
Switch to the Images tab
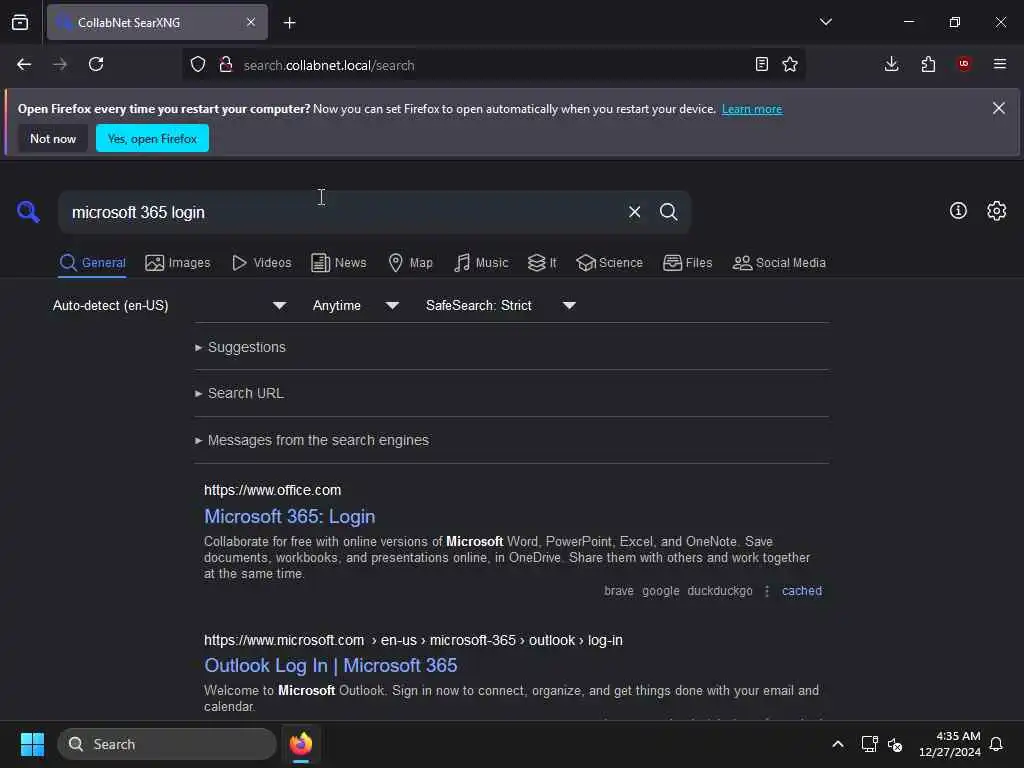coord(178,263)
